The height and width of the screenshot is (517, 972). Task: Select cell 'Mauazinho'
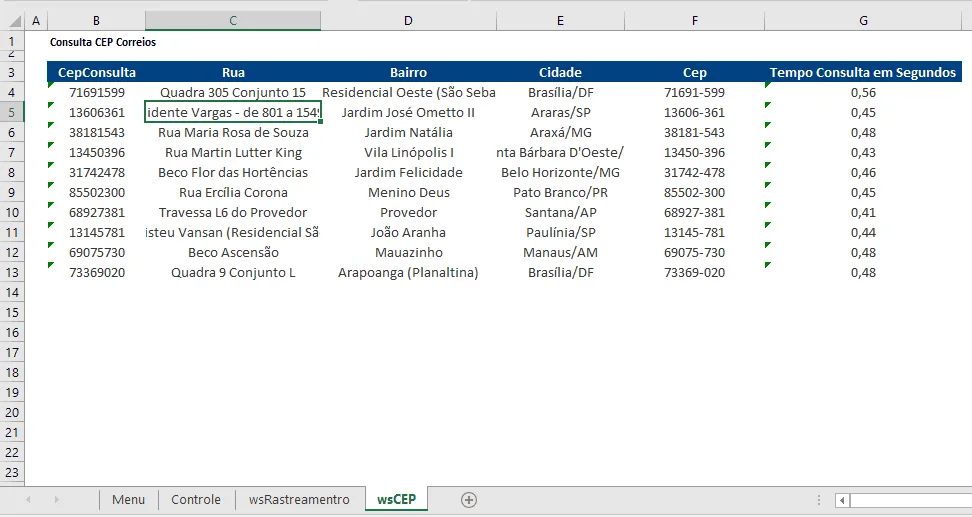coord(408,252)
